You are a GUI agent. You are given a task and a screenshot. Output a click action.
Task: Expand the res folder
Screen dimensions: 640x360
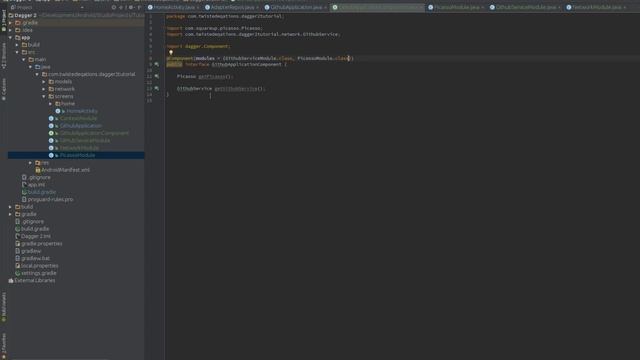31,162
